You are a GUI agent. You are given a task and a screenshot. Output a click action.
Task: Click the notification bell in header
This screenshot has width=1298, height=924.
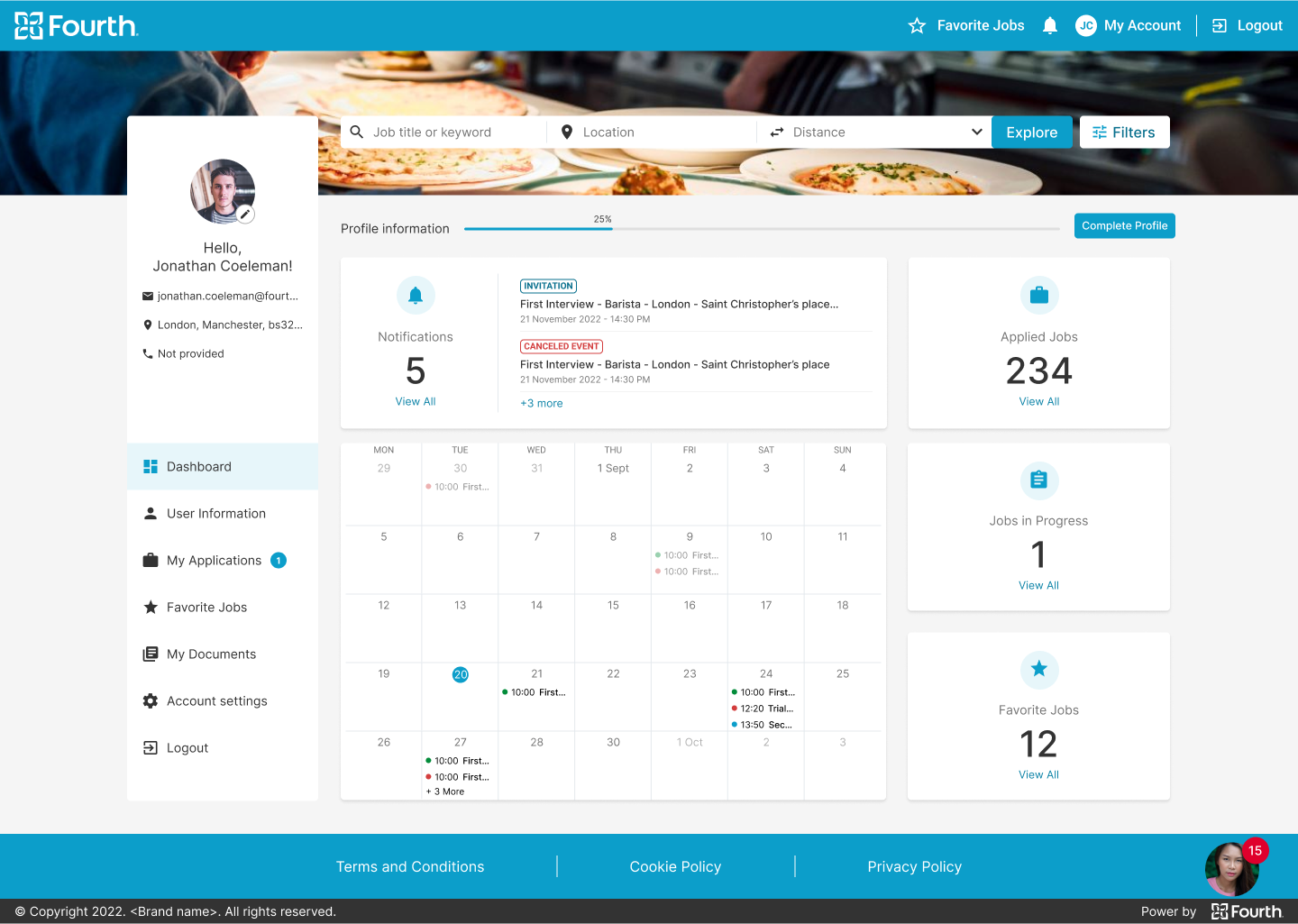(x=1049, y=25)
